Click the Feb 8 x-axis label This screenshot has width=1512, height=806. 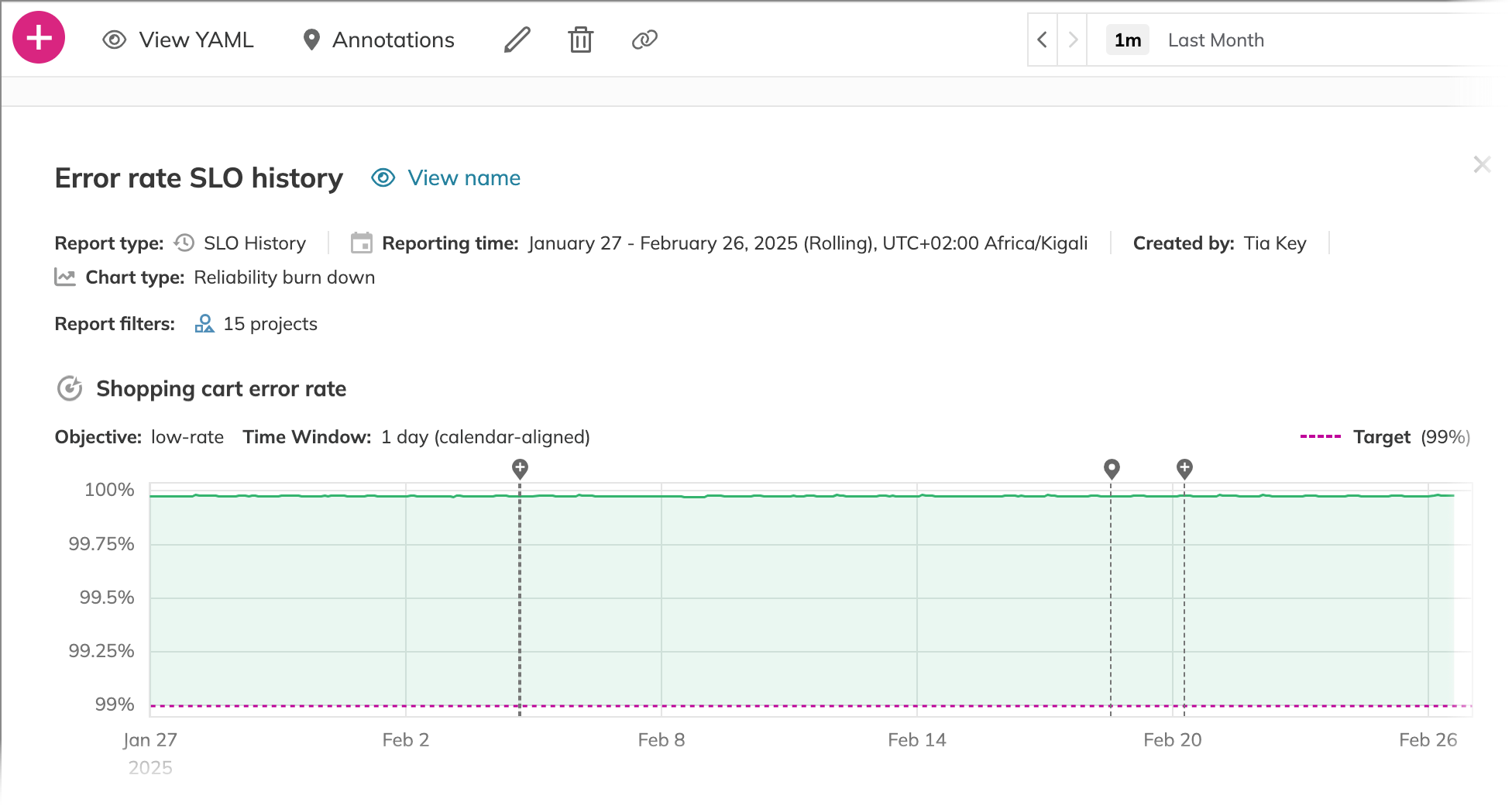click(x=661, y=740)
